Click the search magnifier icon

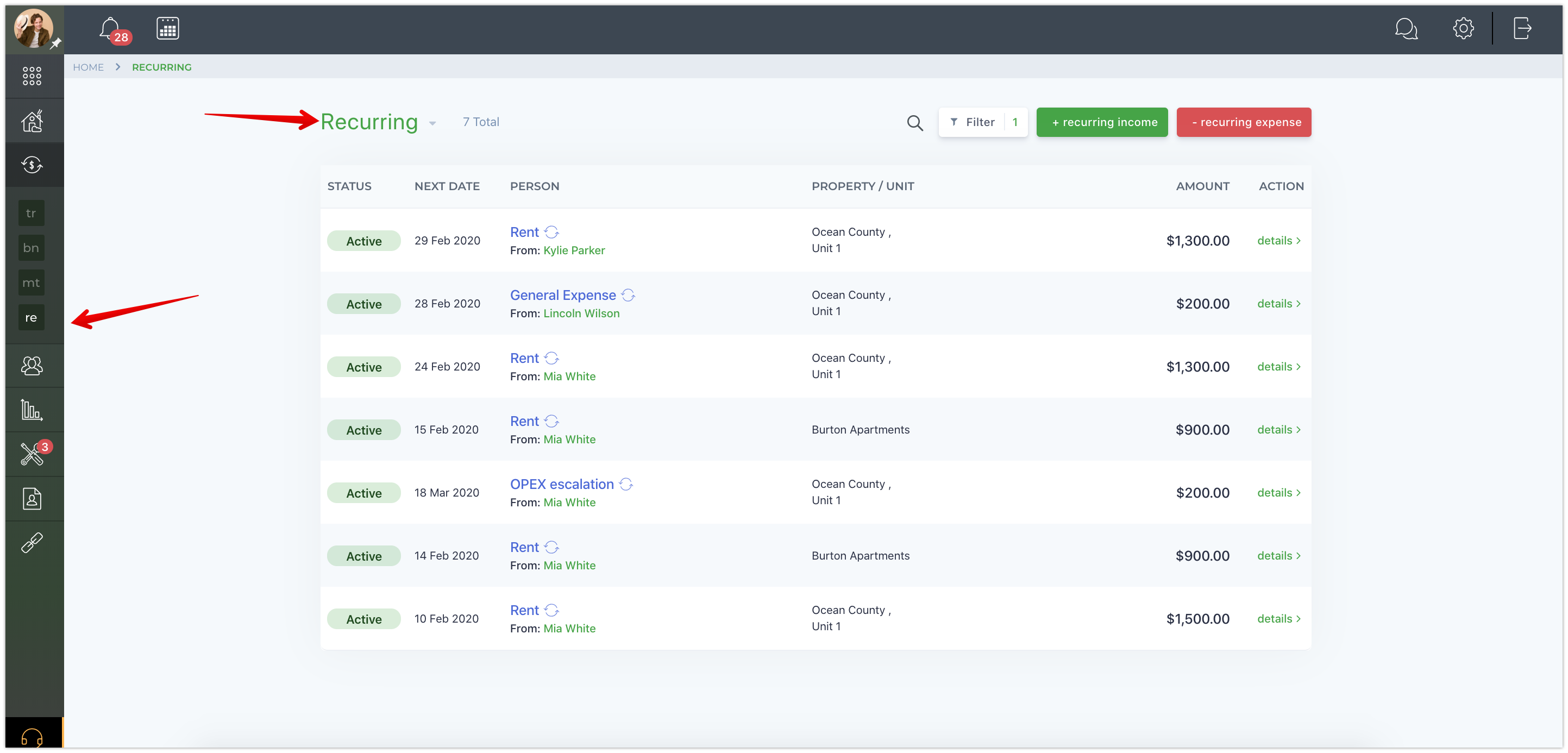point(914,122)
